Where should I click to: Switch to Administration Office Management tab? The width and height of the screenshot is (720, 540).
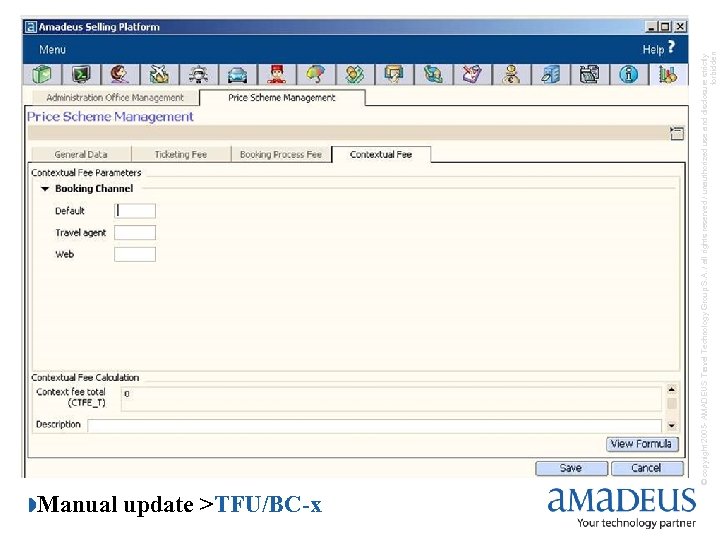pos(115,97)
